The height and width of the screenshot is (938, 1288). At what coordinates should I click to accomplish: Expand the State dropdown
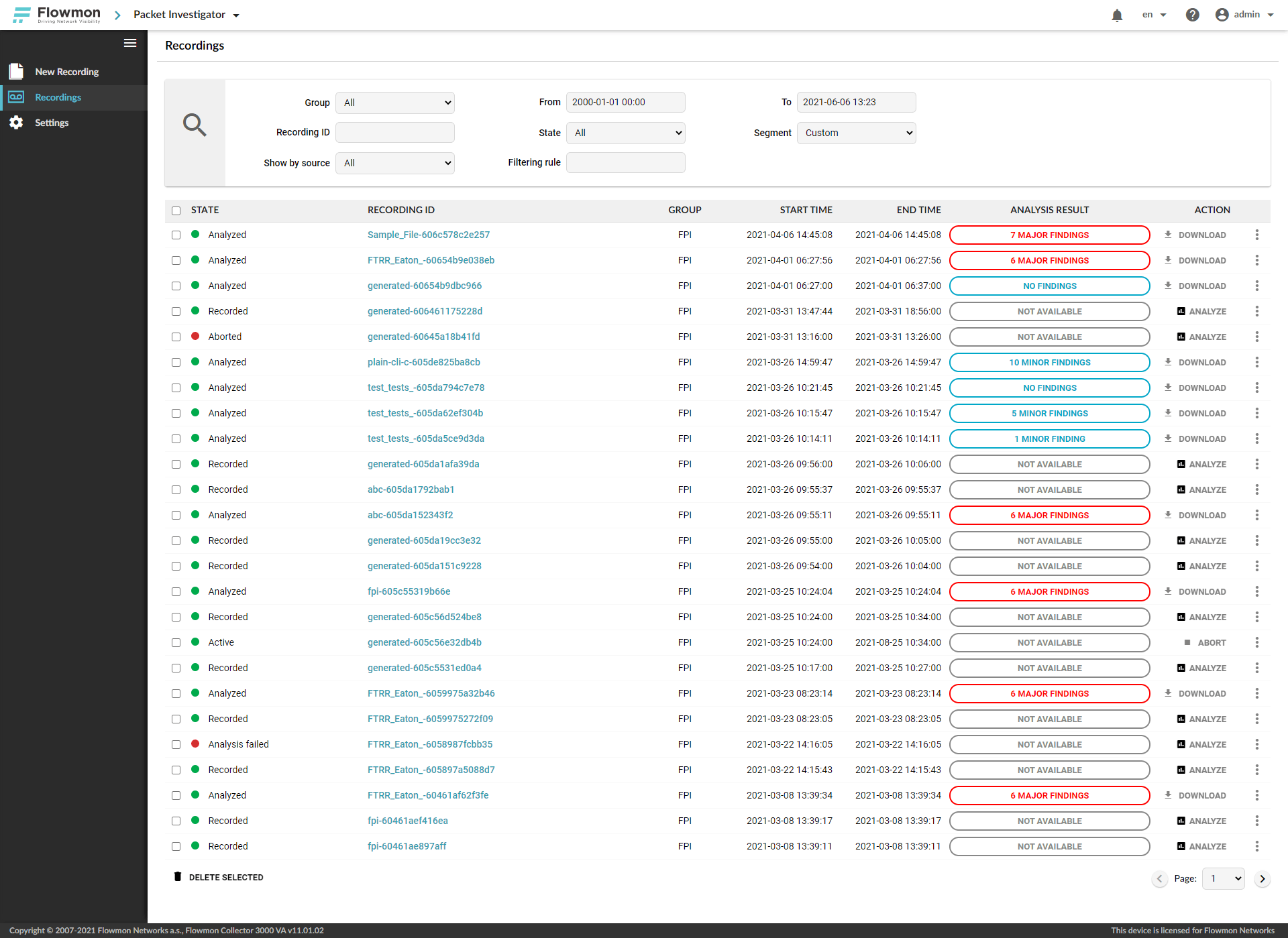(625, 133)
